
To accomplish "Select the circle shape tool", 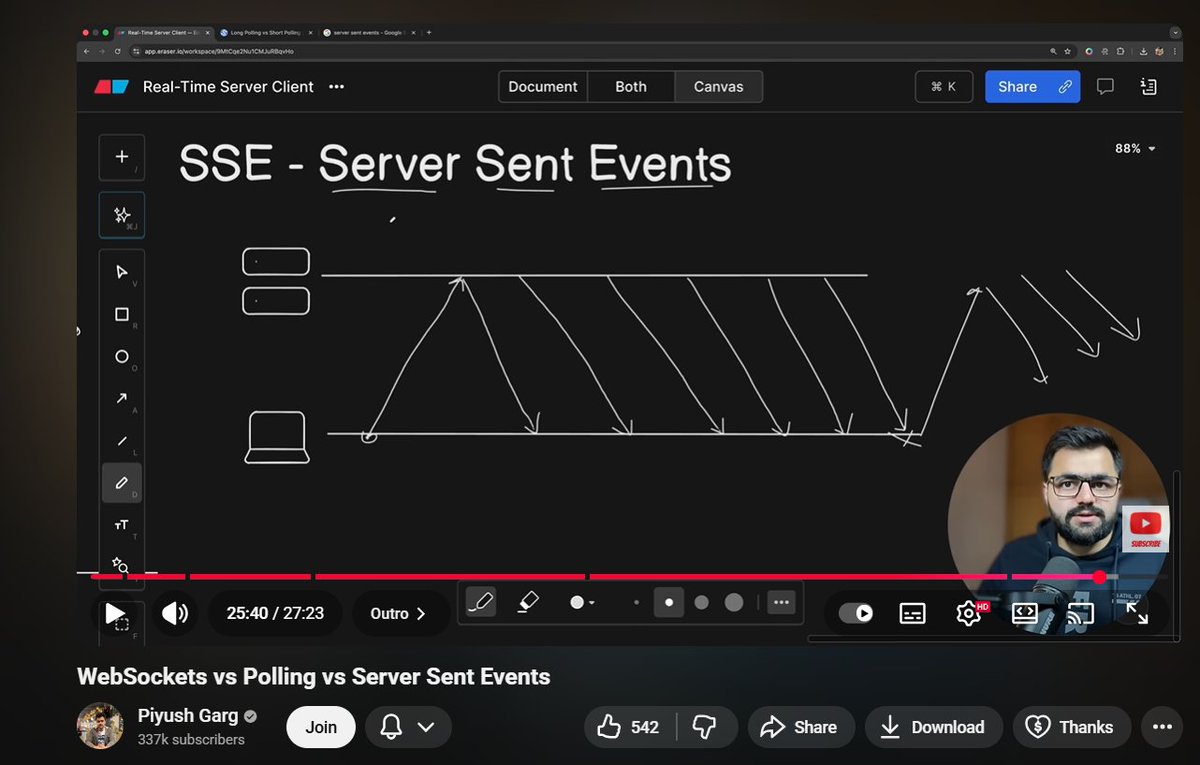I will pos(122,356).
